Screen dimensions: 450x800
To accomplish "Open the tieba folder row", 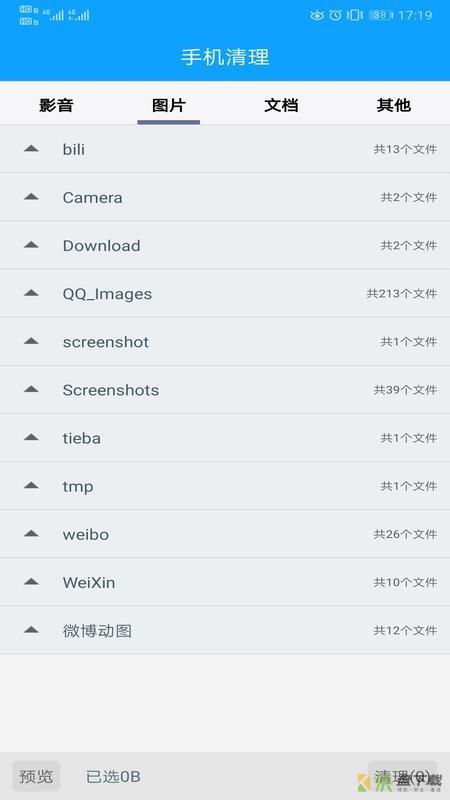I will pos(225,438).
